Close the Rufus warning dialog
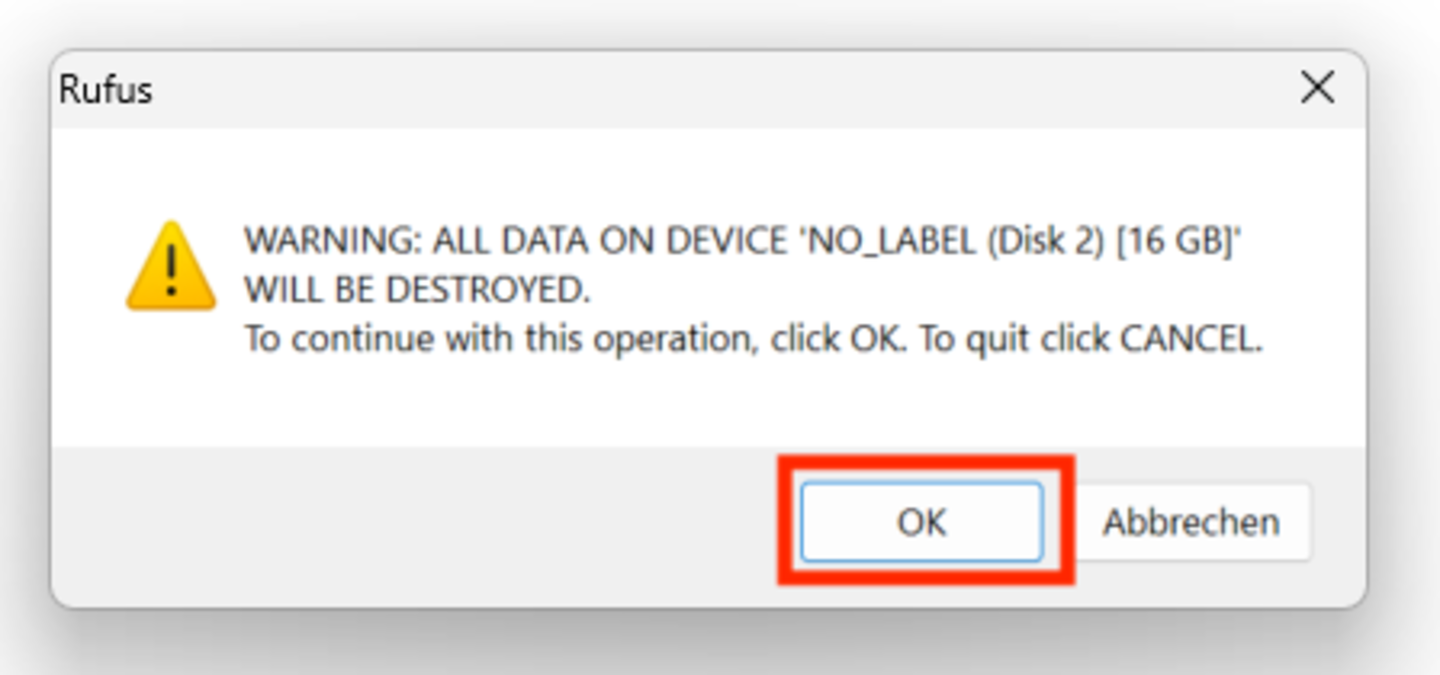 pos(1318,88)
